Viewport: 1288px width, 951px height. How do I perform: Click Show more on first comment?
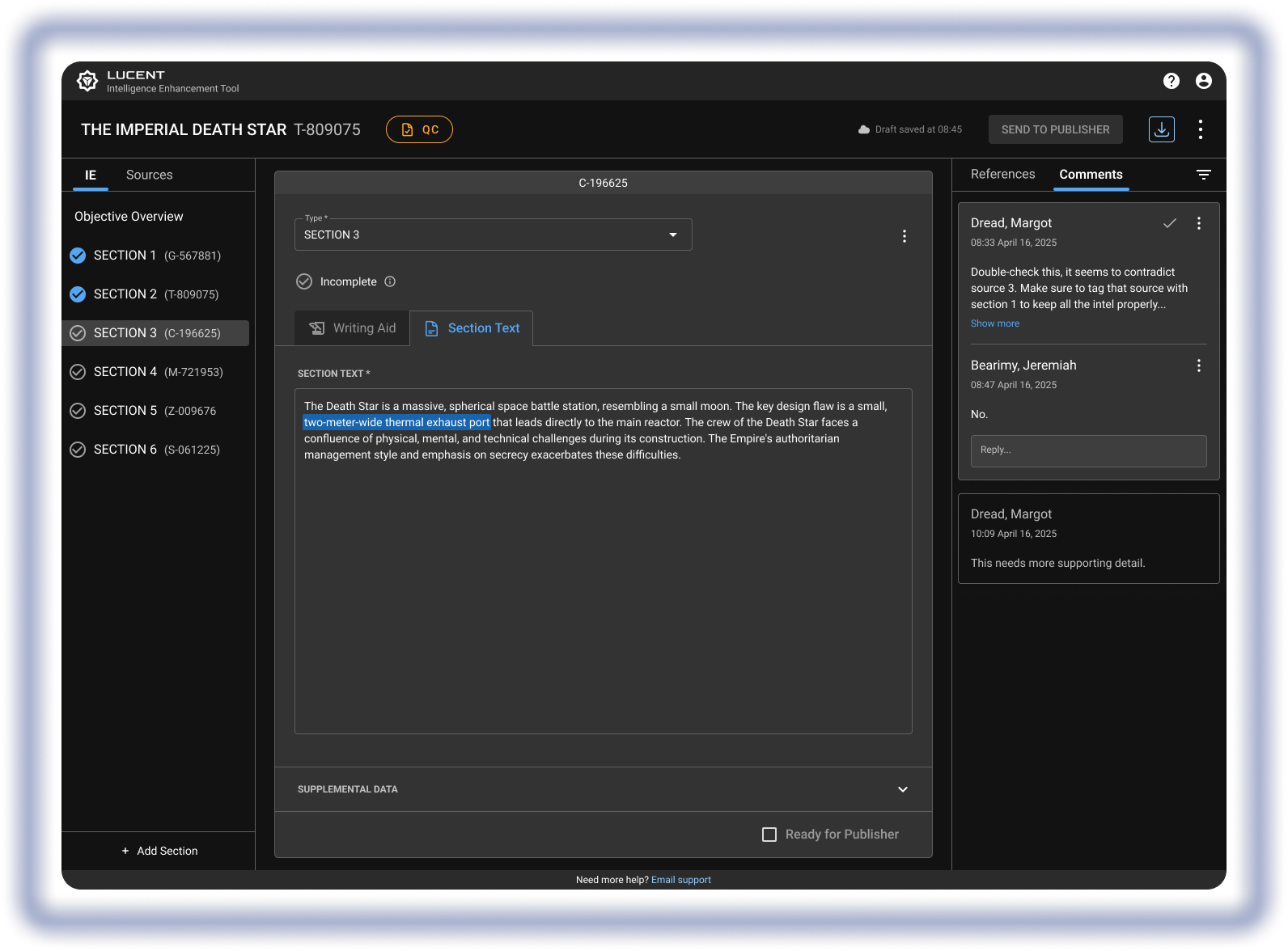995,323
